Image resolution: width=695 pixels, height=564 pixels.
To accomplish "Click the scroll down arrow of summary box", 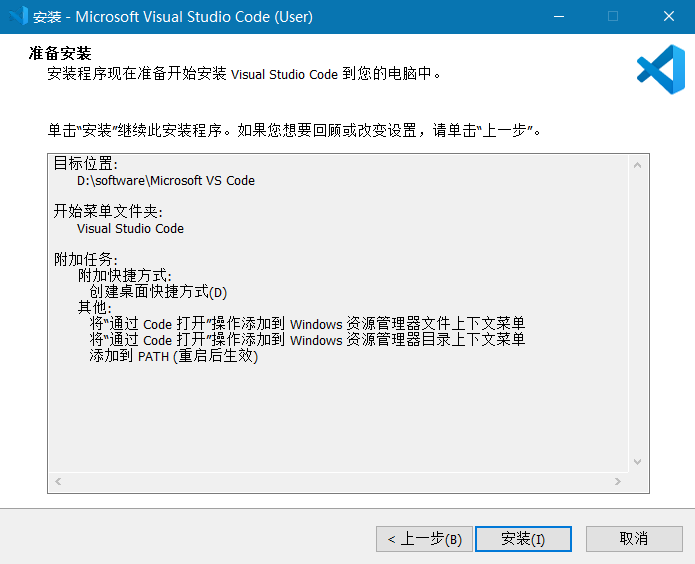I will pyautogui.click(x=637, y=462).
